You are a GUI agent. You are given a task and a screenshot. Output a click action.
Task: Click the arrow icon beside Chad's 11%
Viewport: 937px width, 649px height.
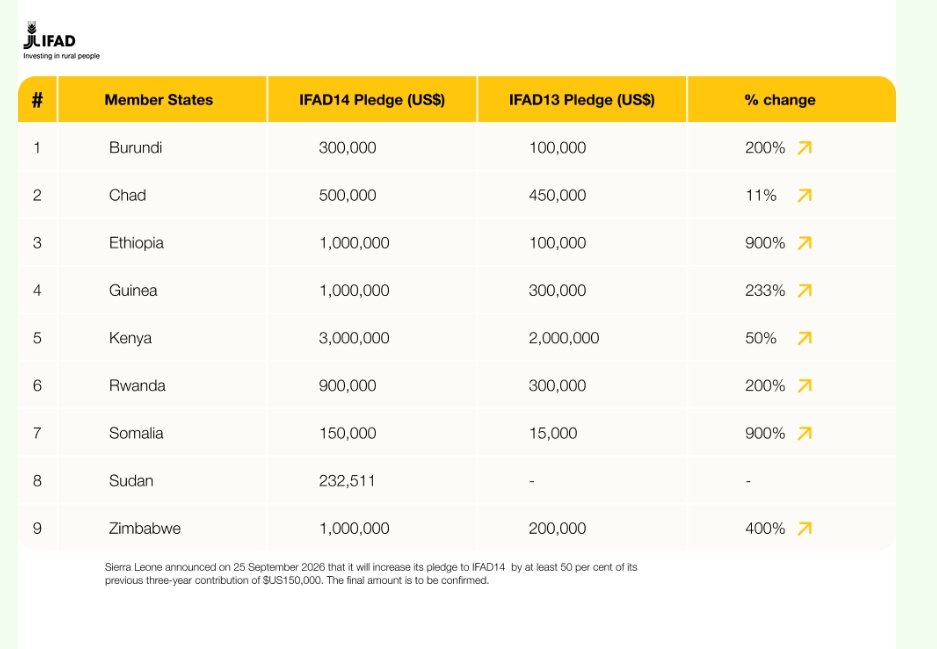[x=804, y=195]
